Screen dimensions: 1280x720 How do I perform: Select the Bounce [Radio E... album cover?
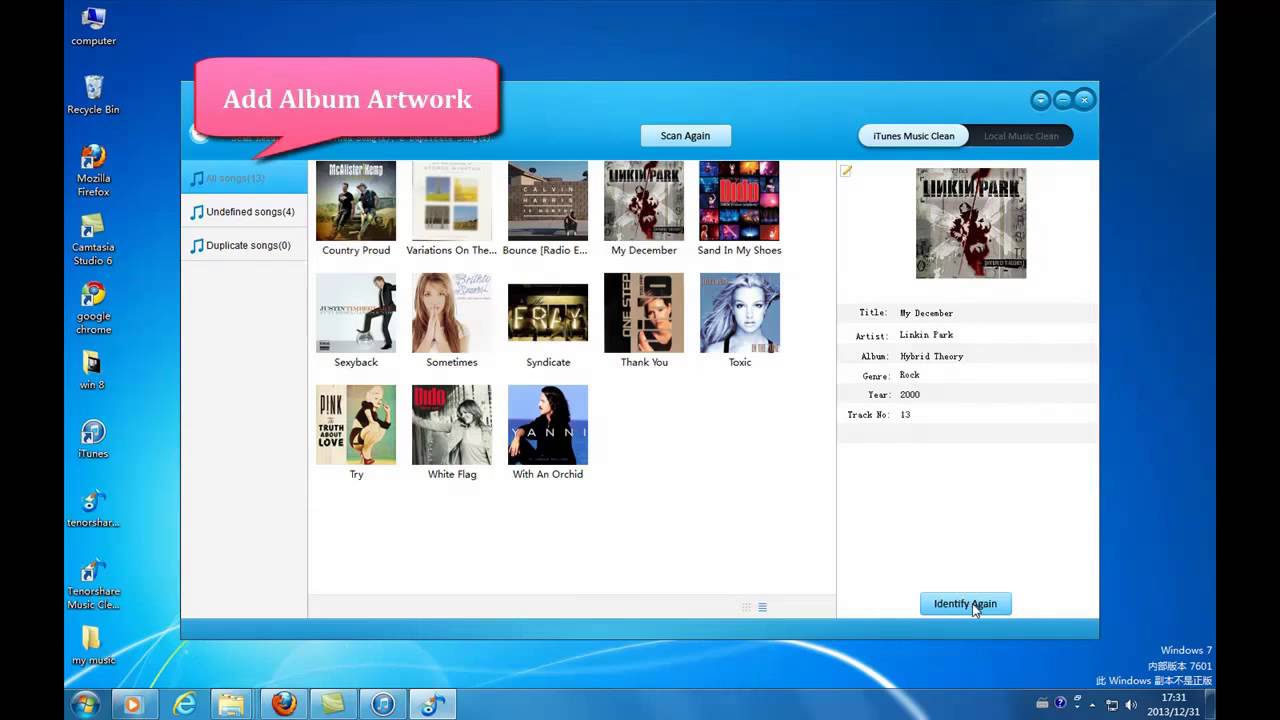(548, 201)
